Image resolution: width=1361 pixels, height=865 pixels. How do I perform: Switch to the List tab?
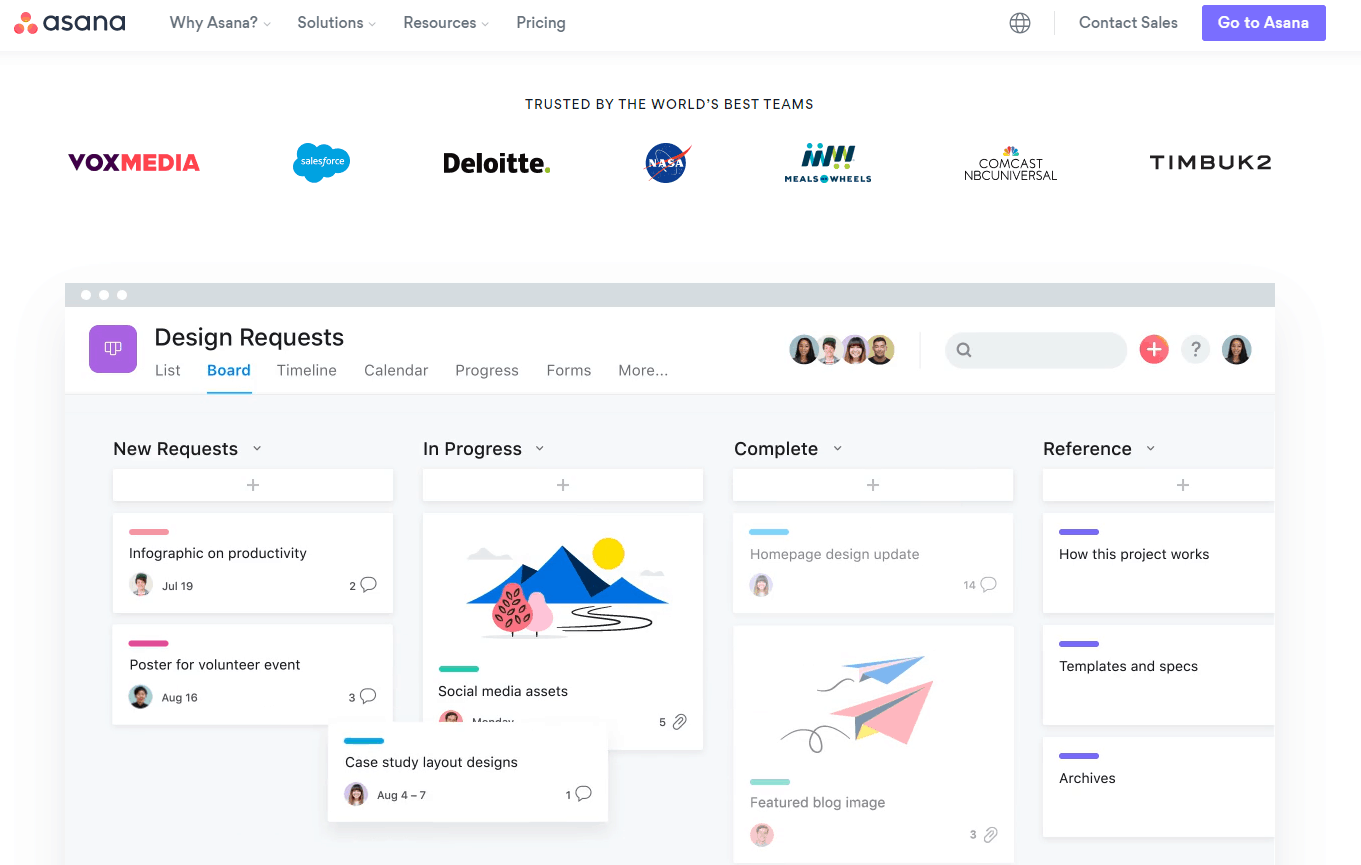coord(168,370)
